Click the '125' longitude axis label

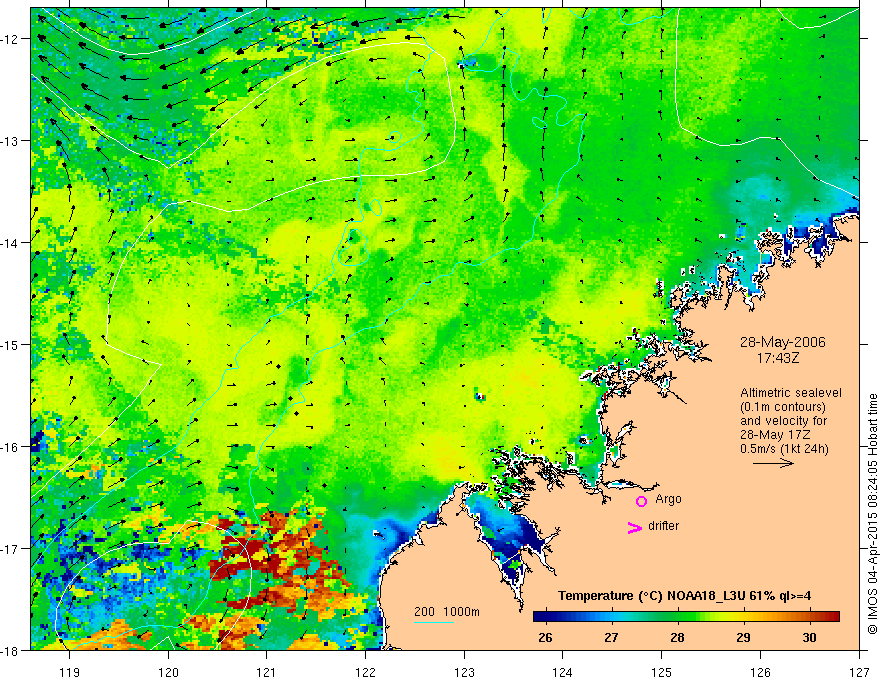pyautogui.click(x=662, y=672)
